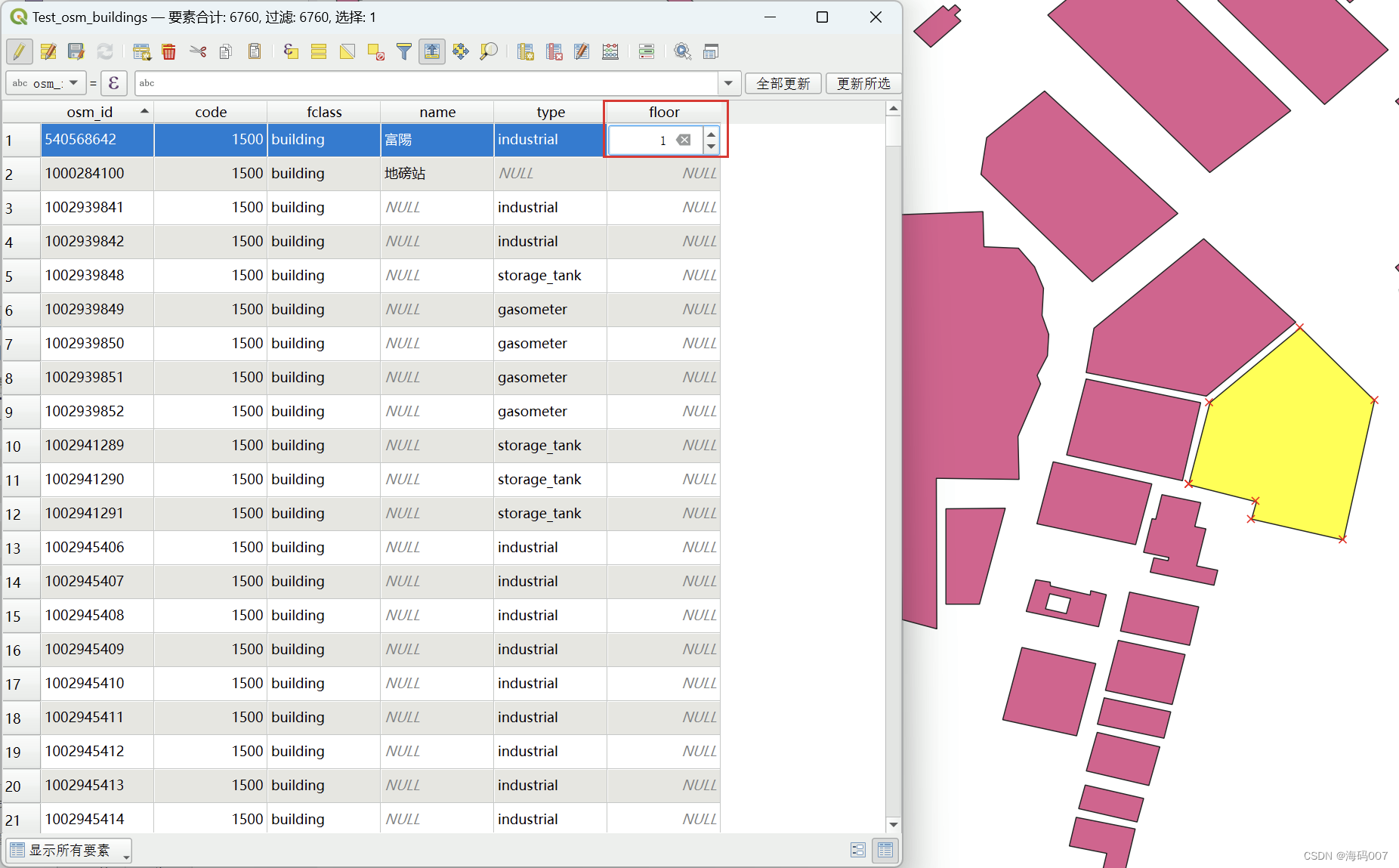Deselect all features icon
The height and width of the screenshot is (868, 1399).
click(375, 51)
